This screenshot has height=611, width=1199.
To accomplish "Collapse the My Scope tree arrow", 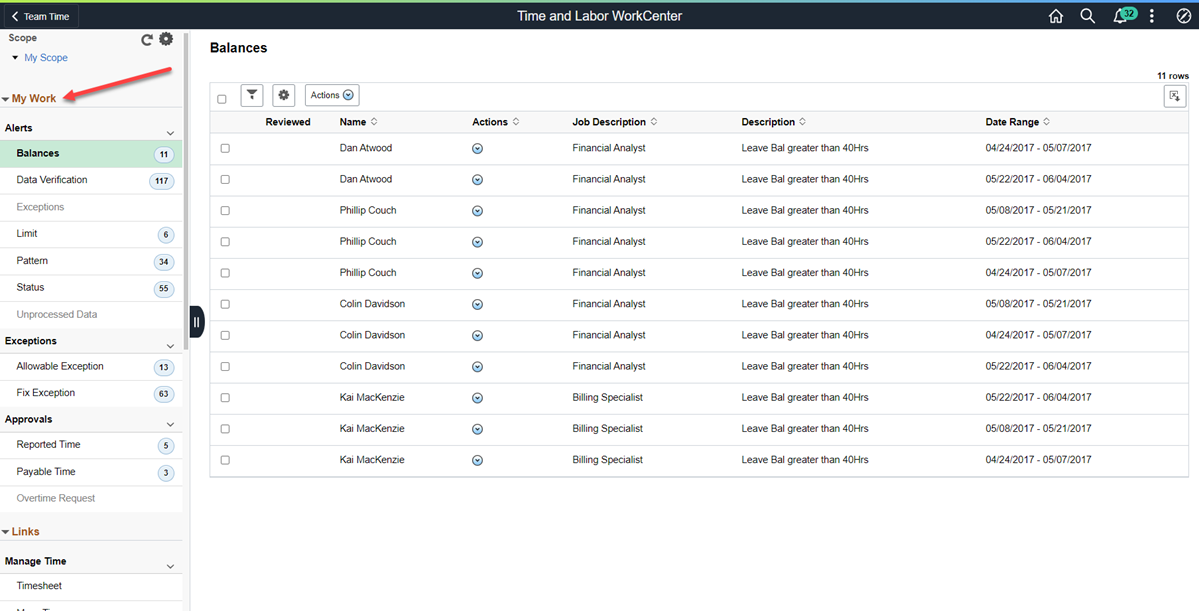I will (x=15, y=57).
